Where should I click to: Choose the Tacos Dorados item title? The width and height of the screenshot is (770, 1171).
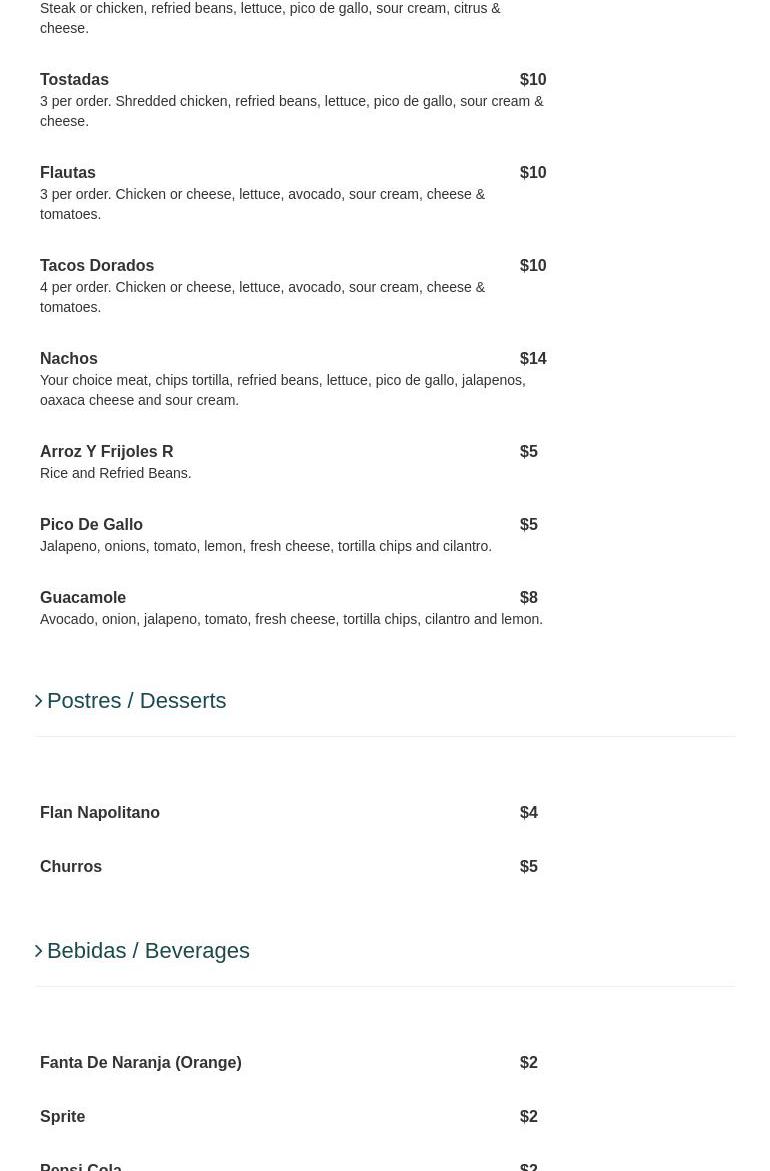[97, 266]
